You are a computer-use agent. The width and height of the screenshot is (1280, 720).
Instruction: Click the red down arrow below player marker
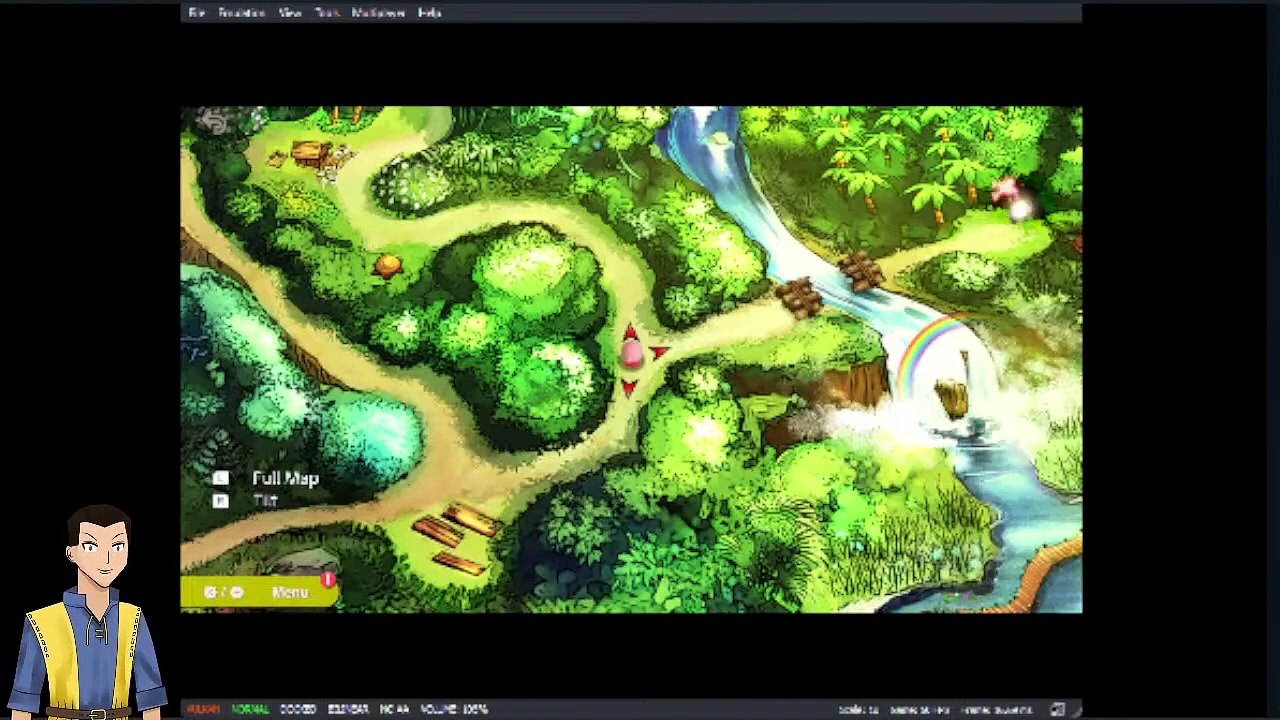[x=629, y=388]
